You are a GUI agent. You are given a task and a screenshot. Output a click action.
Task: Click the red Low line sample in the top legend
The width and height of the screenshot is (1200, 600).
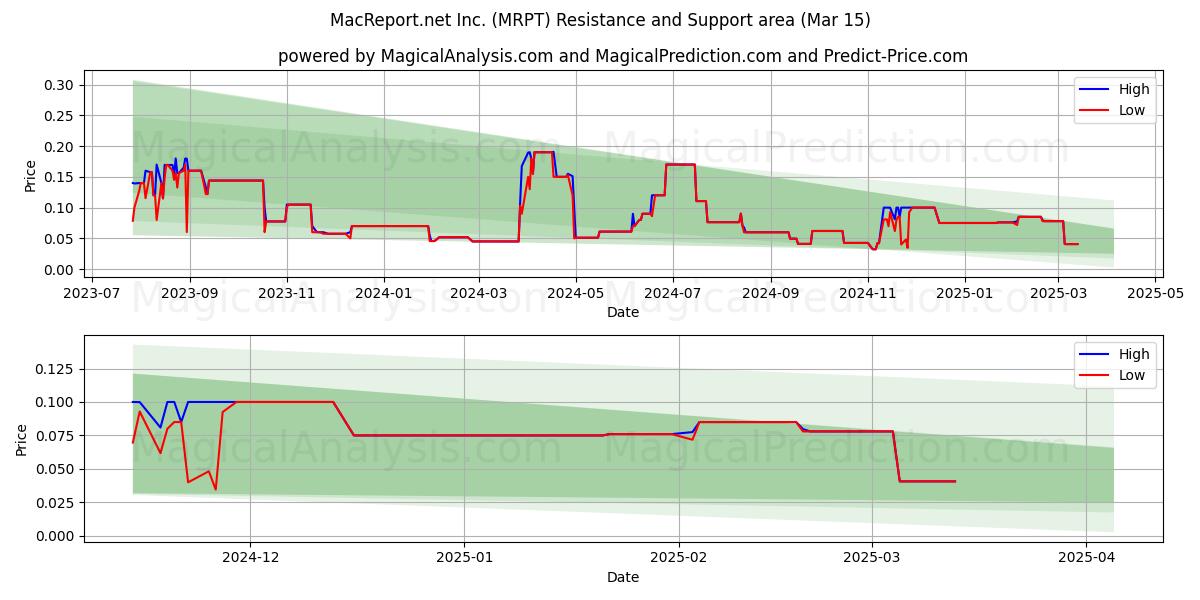(x=1095, y=110)
